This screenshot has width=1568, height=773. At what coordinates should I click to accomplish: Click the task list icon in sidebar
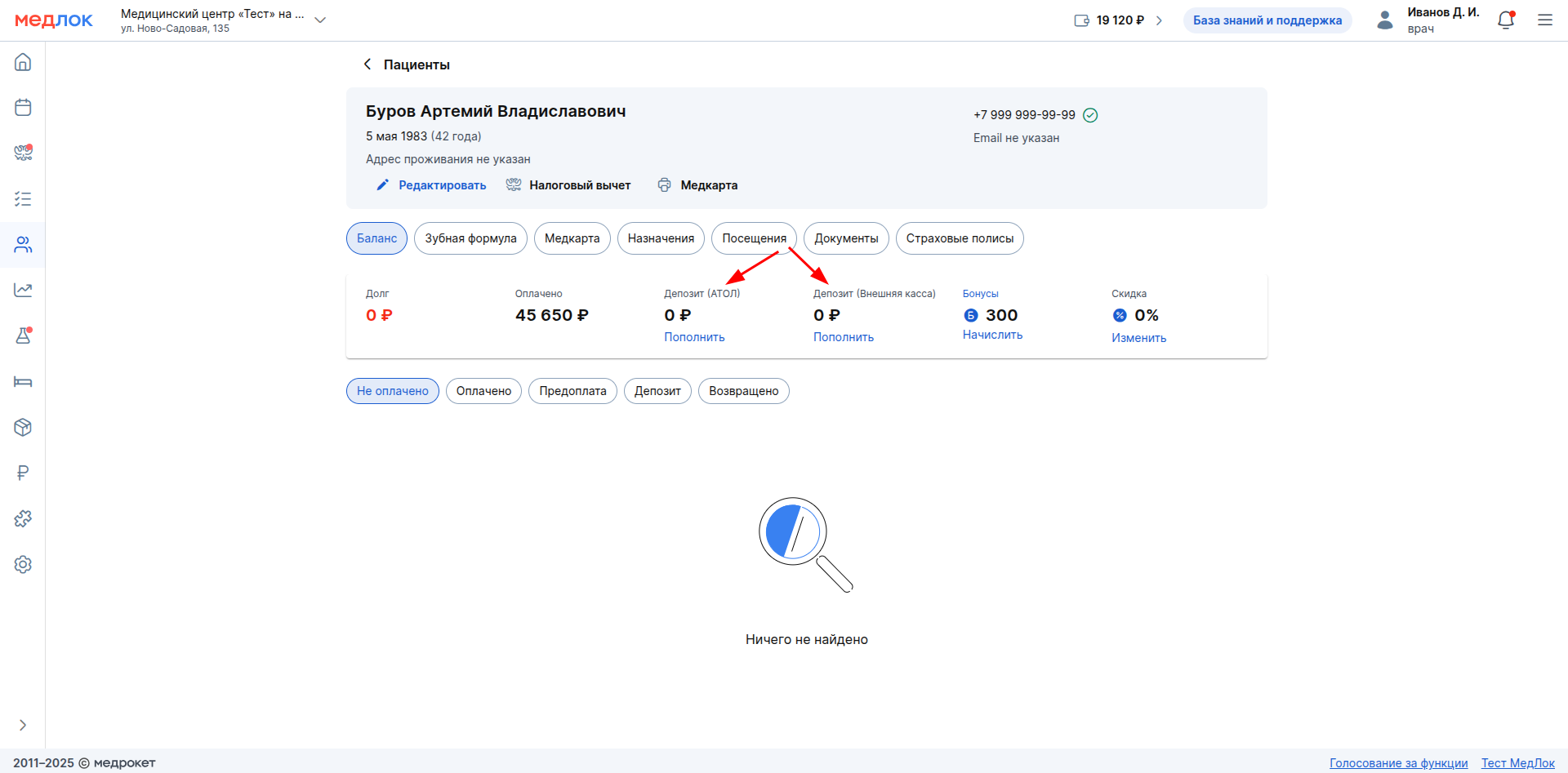(23, 198)
